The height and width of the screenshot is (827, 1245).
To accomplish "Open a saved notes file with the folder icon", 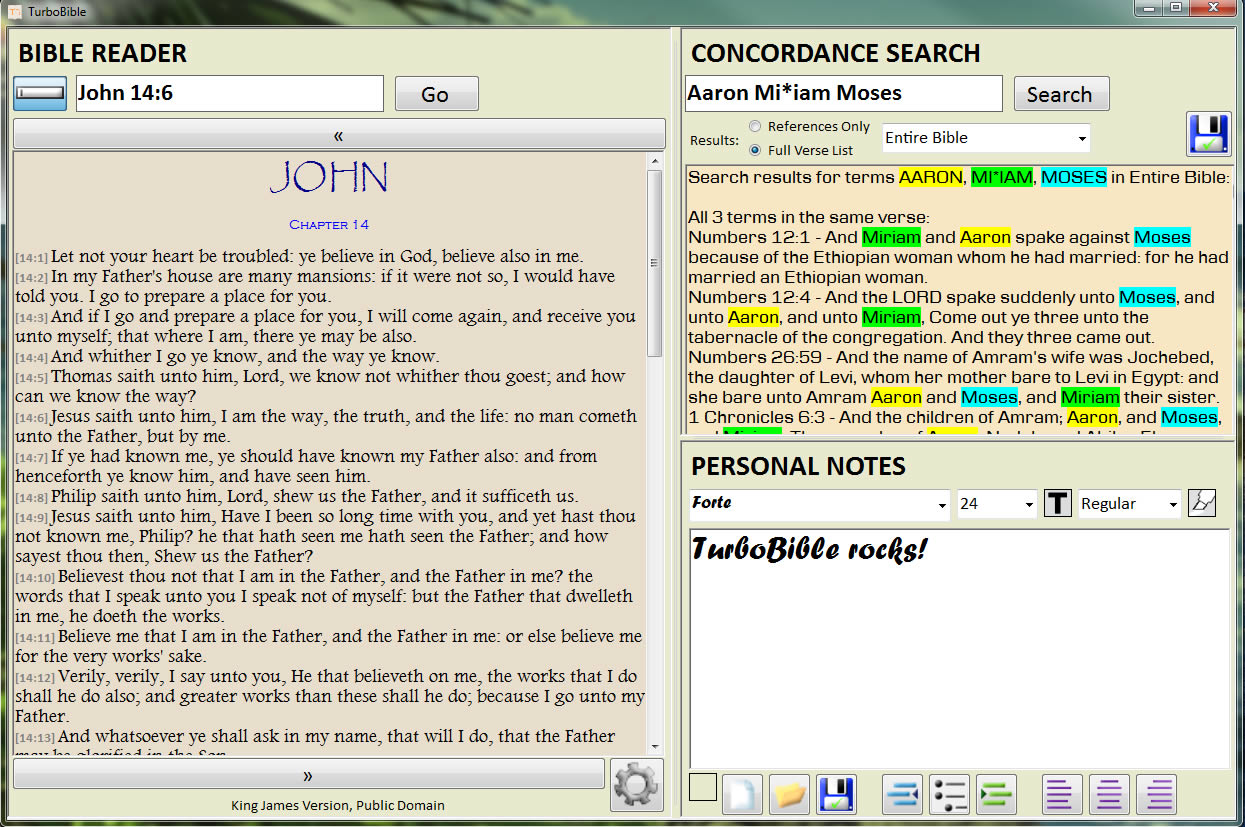I will coord(789,795).
